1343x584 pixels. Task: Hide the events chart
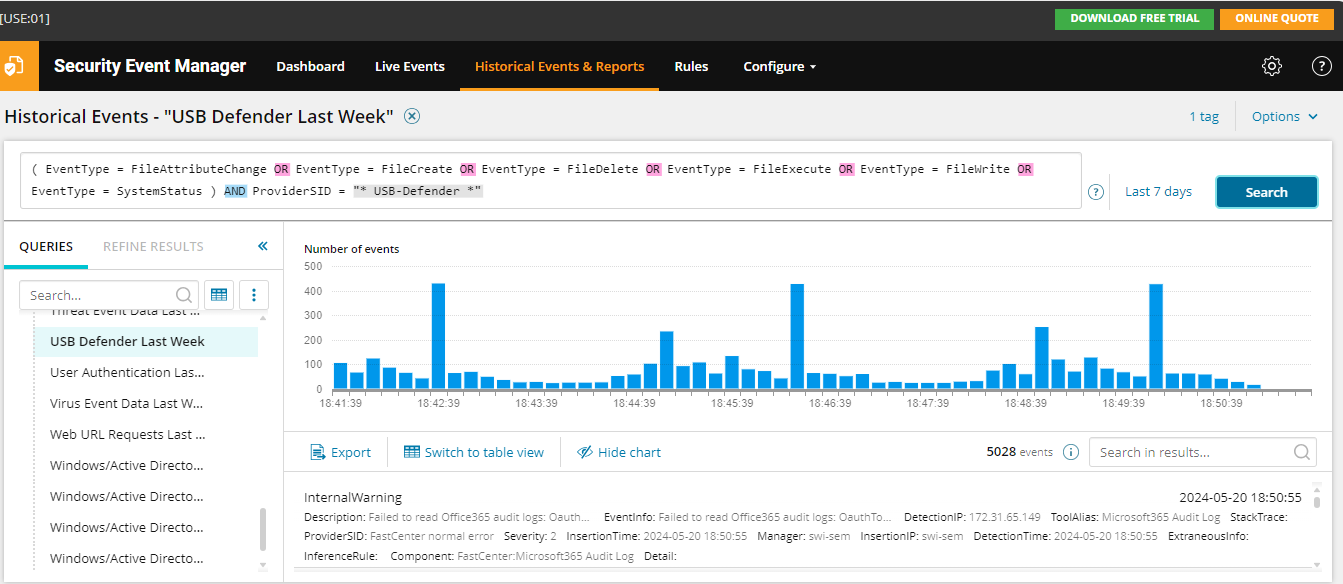pos(619,452)
